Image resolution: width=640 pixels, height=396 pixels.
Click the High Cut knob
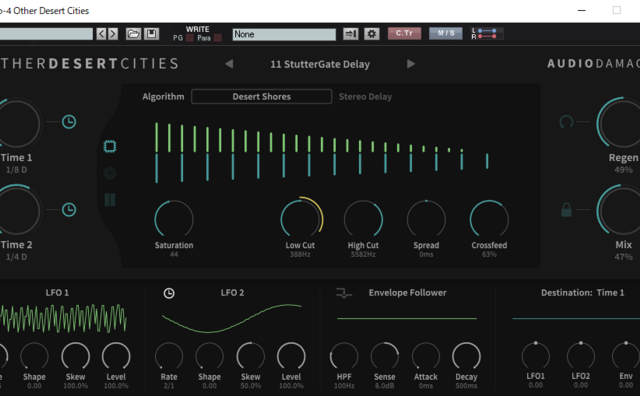click(363, 219)
